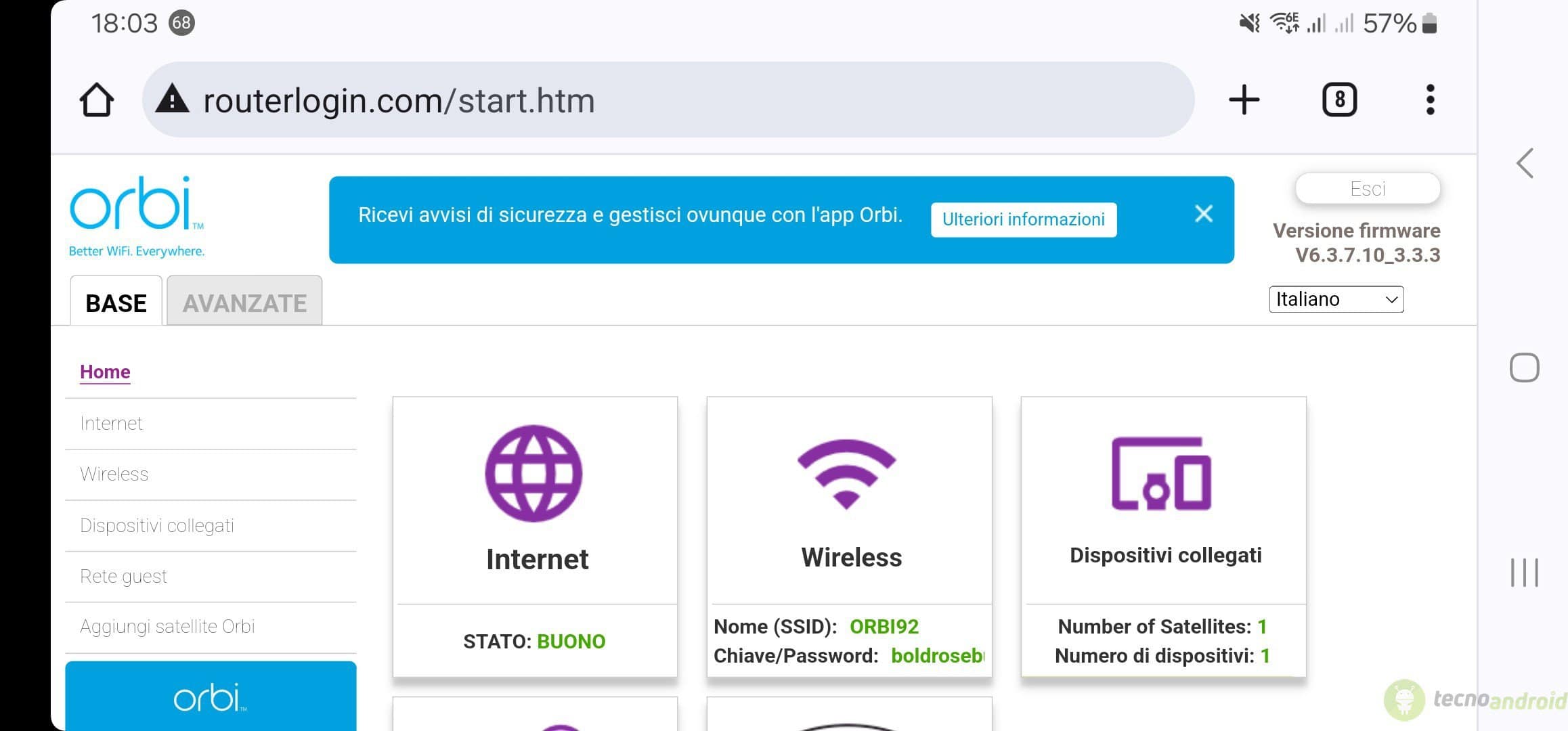The height and width of the screenshot is (731, 1568).
Task: Tap the 18:03 clock in status bar
Action: [125, 23]
